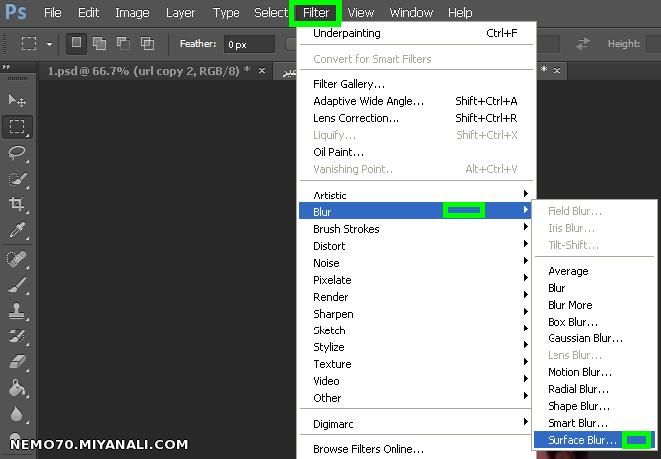The width and height of the screenshot is (661, 459).
Task: Select the Move tool
Action: pos(17,100)
